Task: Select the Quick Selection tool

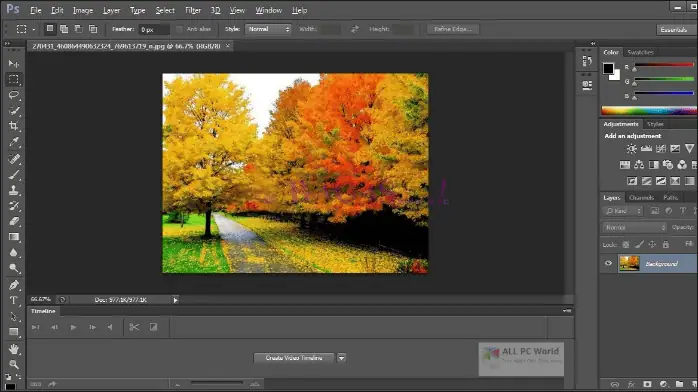Action: pyautogui.click(x=14, y=110)
